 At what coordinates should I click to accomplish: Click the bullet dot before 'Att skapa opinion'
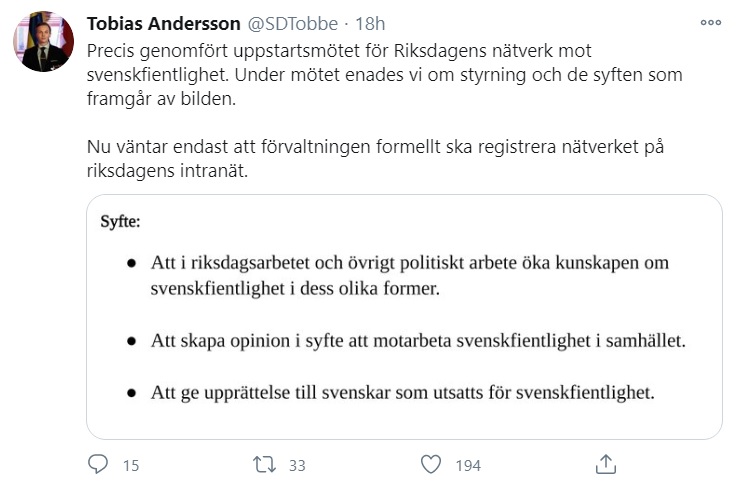pos(131,341)
